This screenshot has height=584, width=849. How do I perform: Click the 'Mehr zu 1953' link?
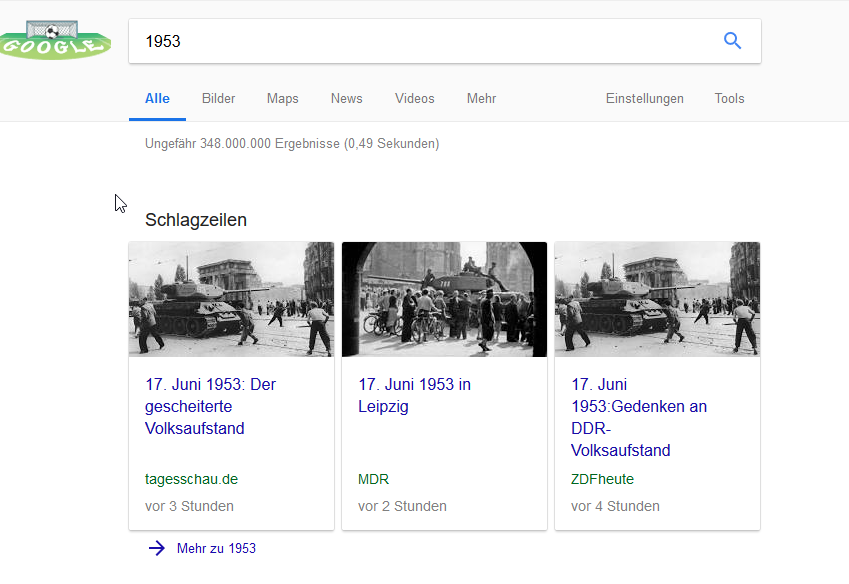coord(216,548)
